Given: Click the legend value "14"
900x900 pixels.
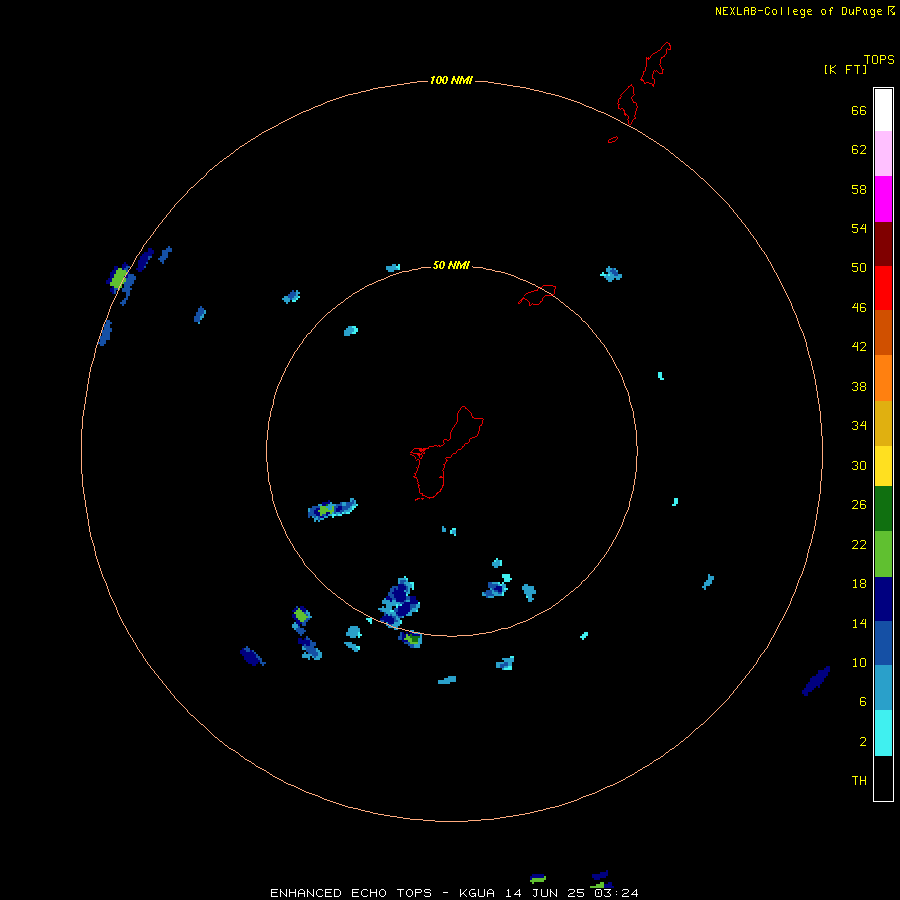Looking at the screenshot, I should pos(859,623).
